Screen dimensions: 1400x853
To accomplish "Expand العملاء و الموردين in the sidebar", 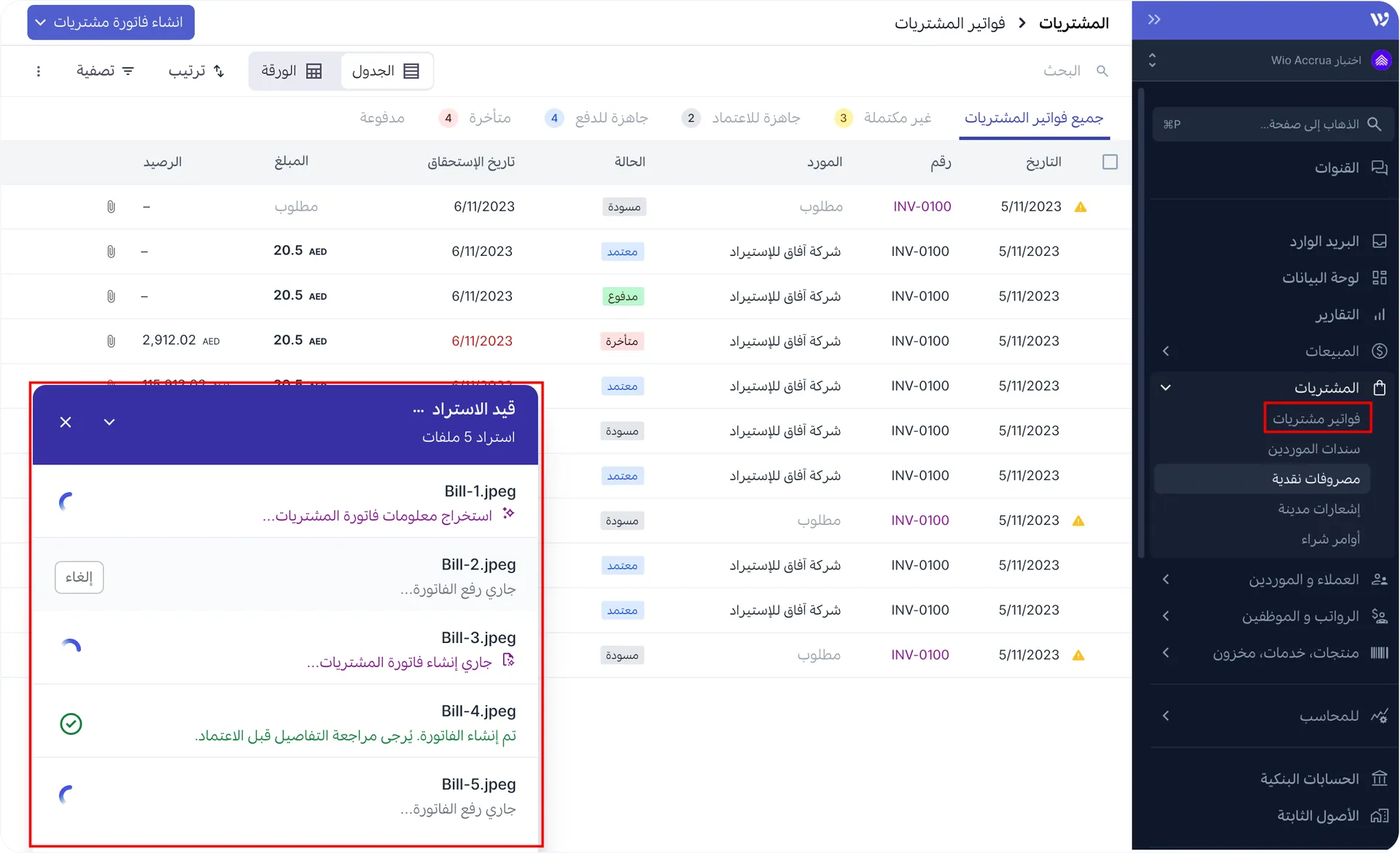I will (1165, 580).
